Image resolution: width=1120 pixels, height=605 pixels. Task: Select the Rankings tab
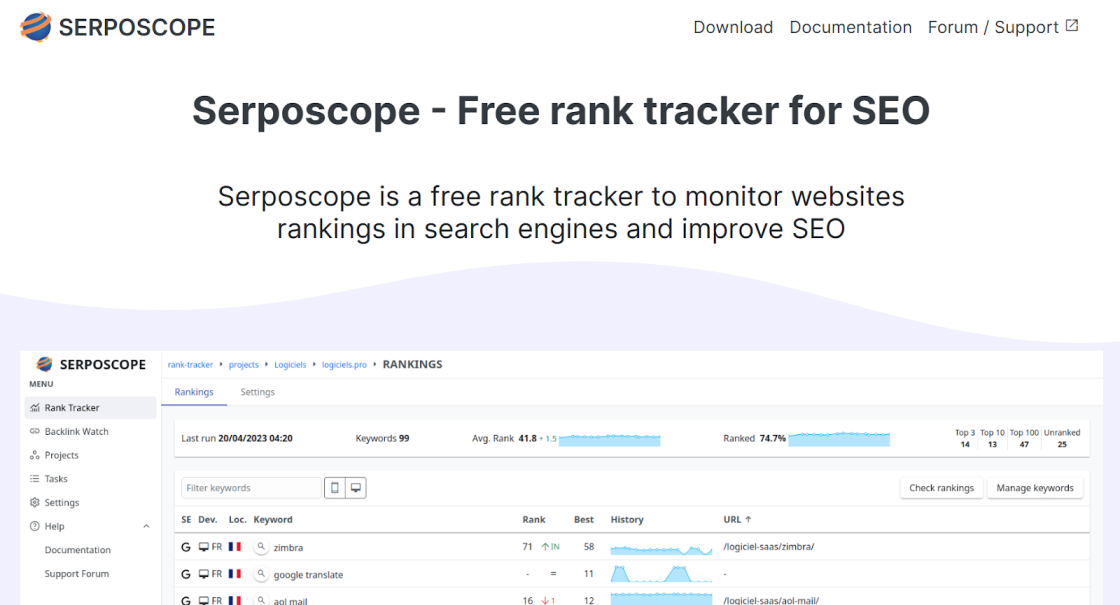194,392
